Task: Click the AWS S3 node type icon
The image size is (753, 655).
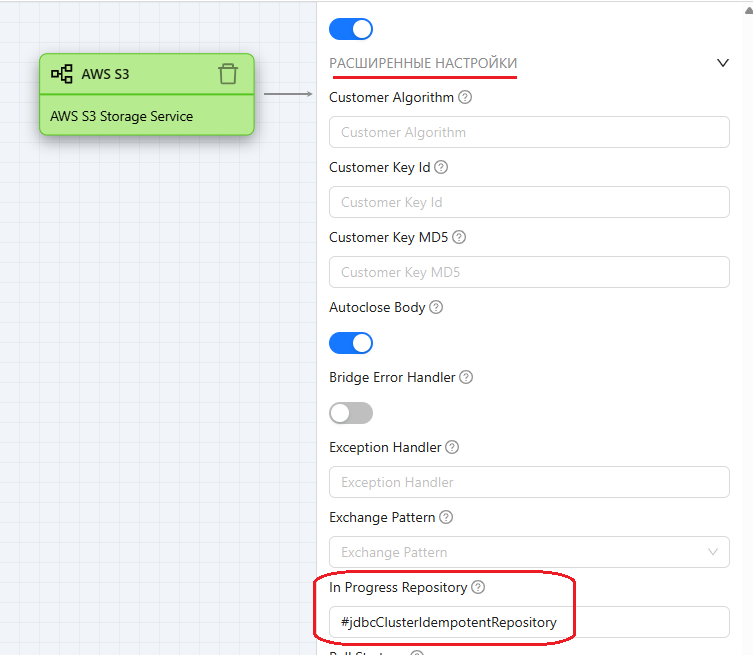Action: (62, 74)
